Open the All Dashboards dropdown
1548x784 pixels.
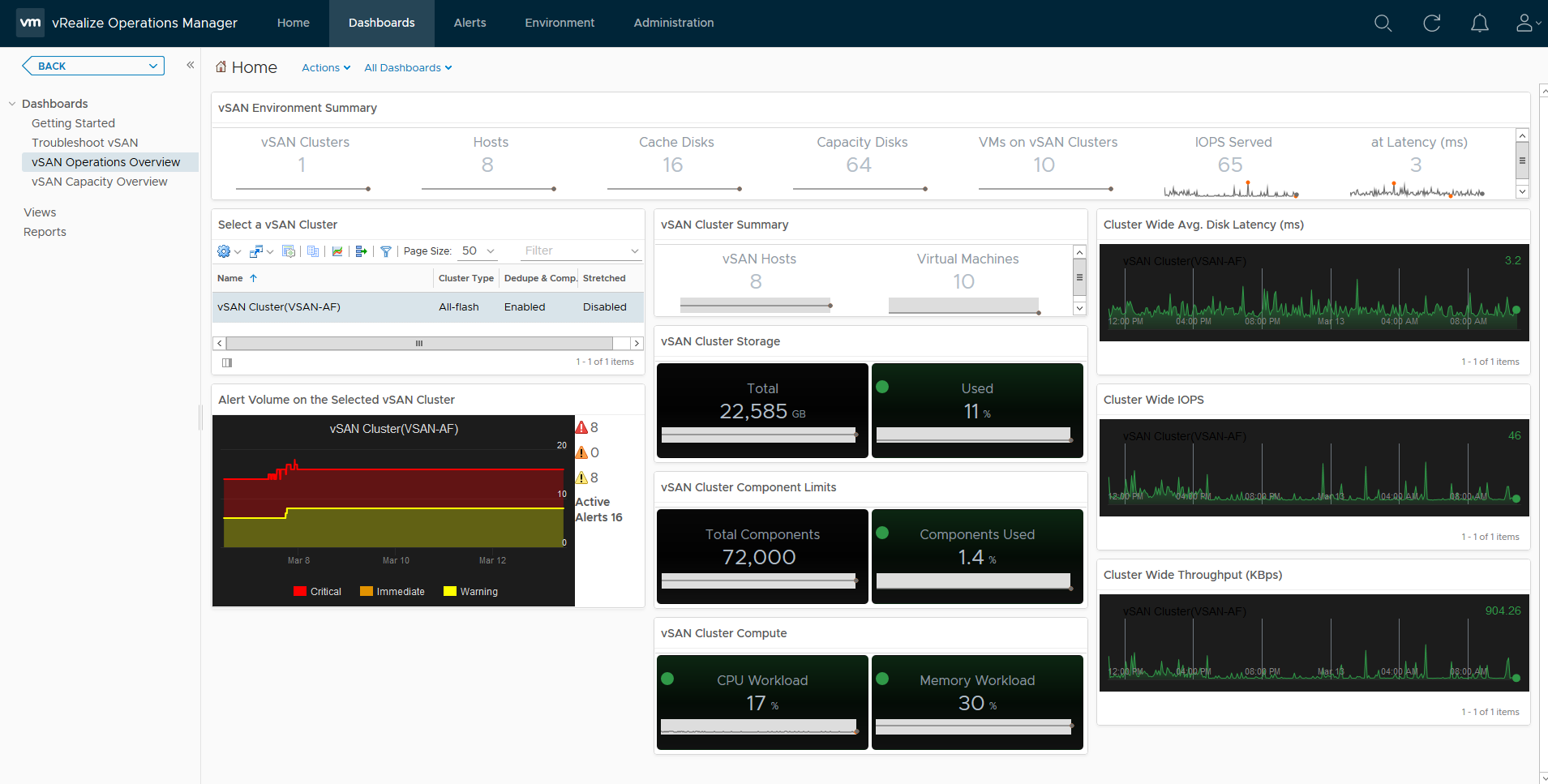pyautogui.click(x=408, y=68)
